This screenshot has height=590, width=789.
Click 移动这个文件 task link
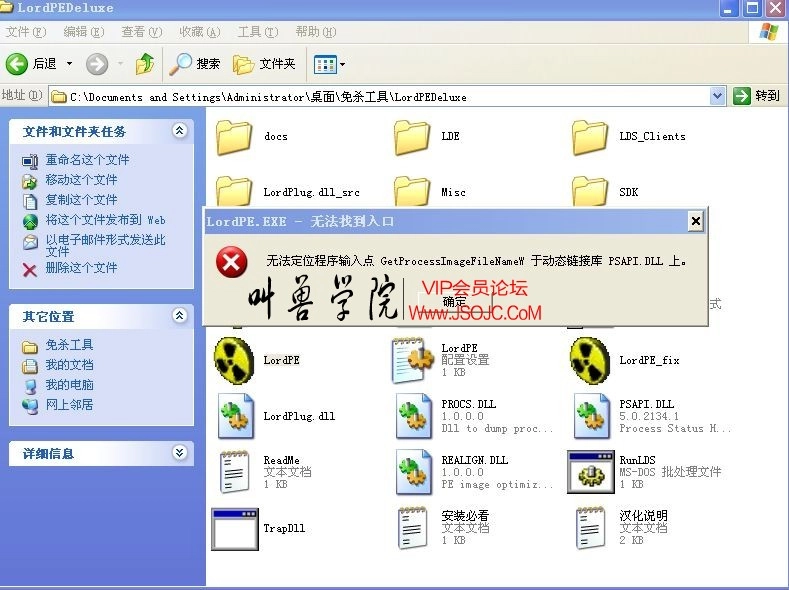(x=82, y=180)
